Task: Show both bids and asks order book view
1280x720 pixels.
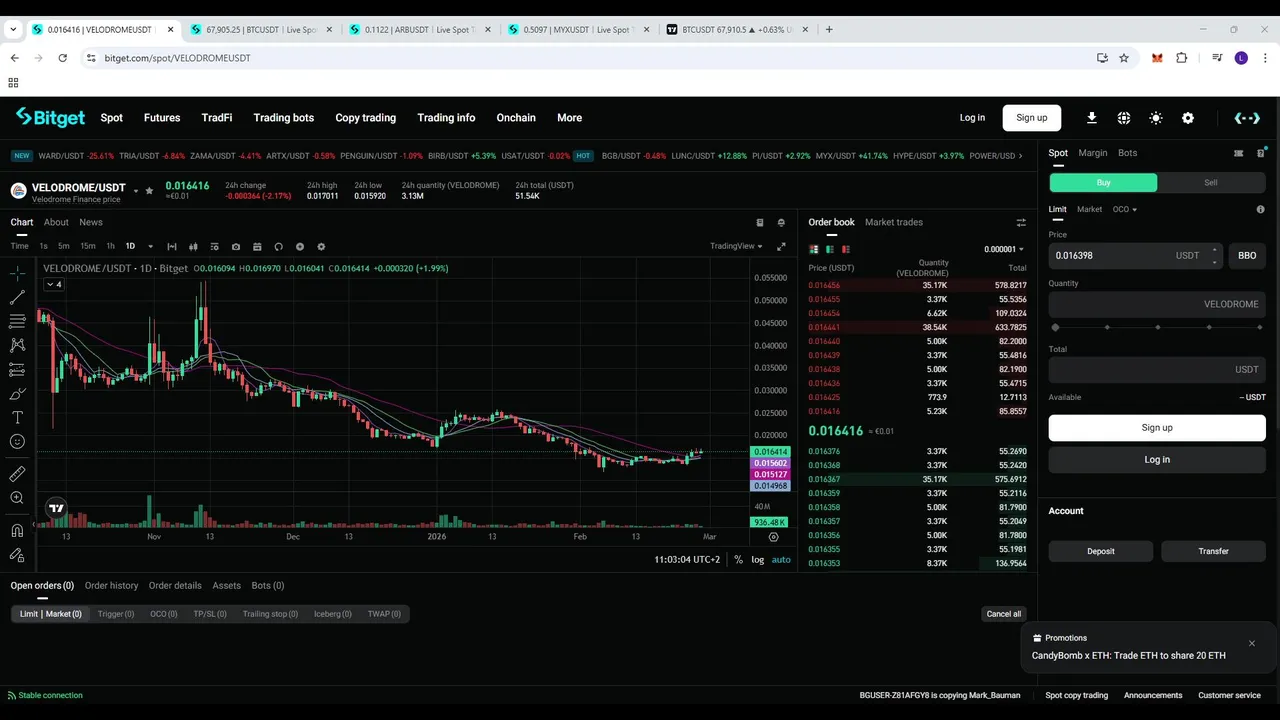Action: pyautogui.click(x=814, y=249)
